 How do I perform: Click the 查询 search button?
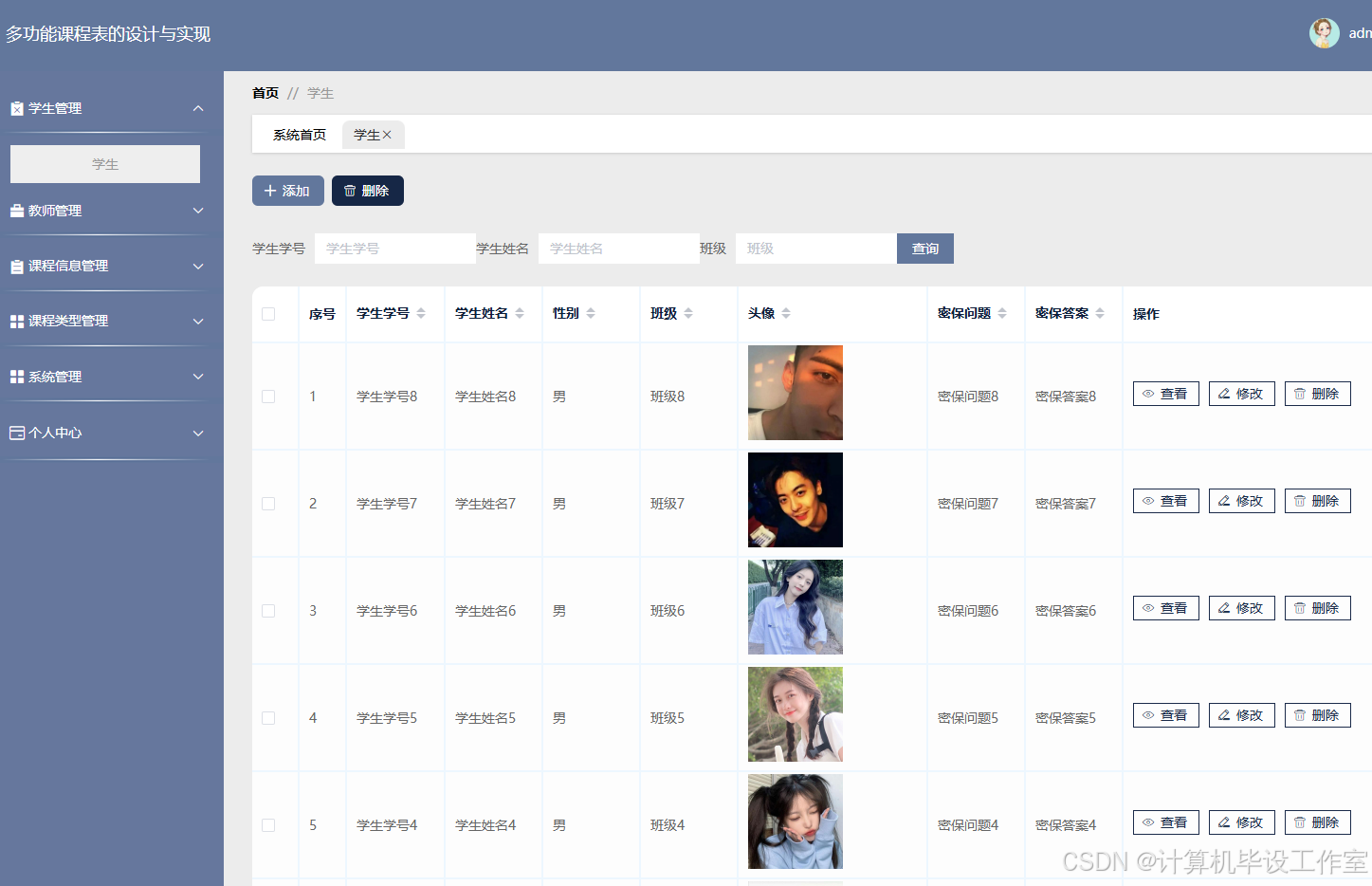[924, 248]
